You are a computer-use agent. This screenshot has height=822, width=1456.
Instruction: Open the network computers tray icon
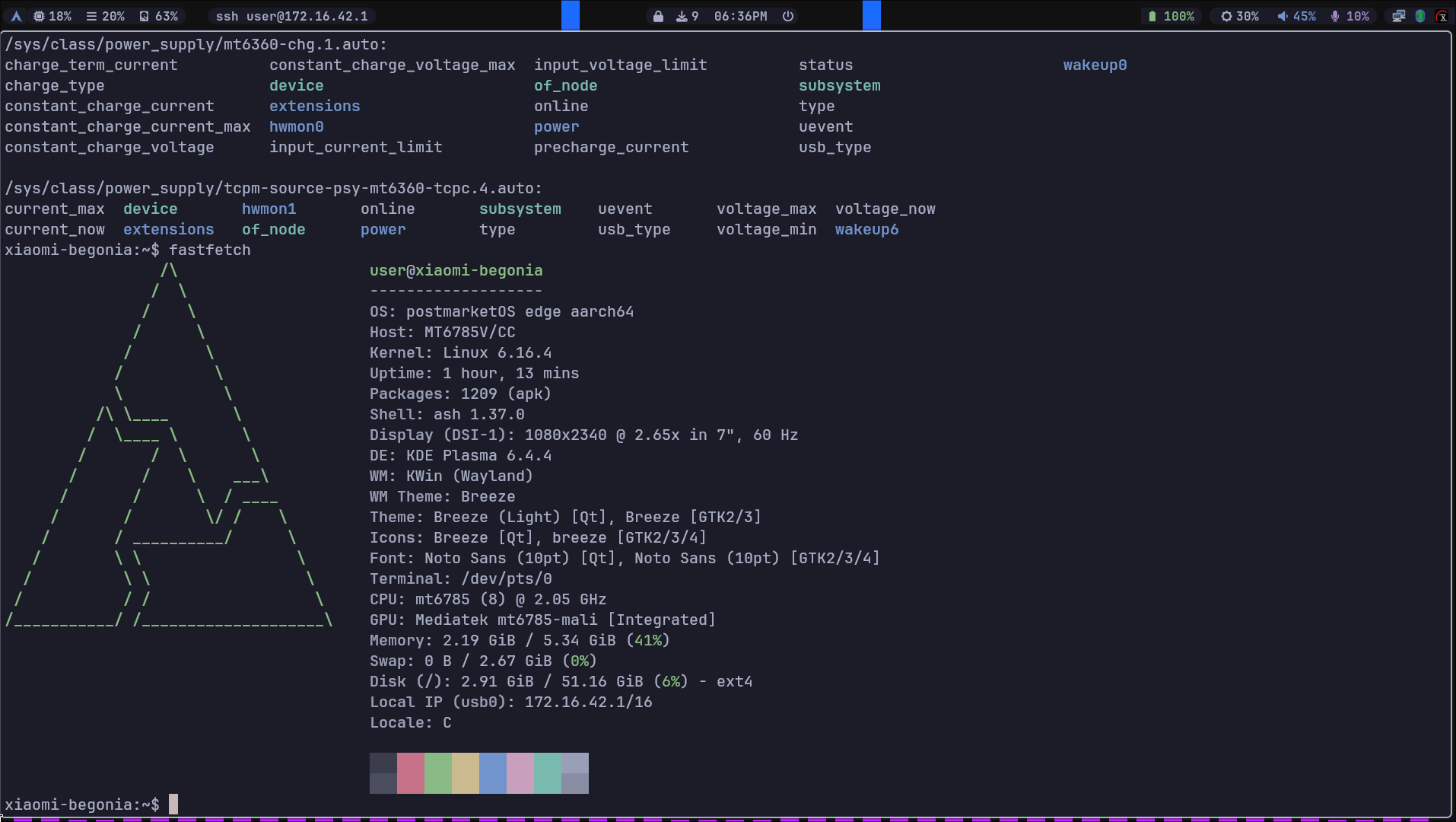tap(1398, 16)
